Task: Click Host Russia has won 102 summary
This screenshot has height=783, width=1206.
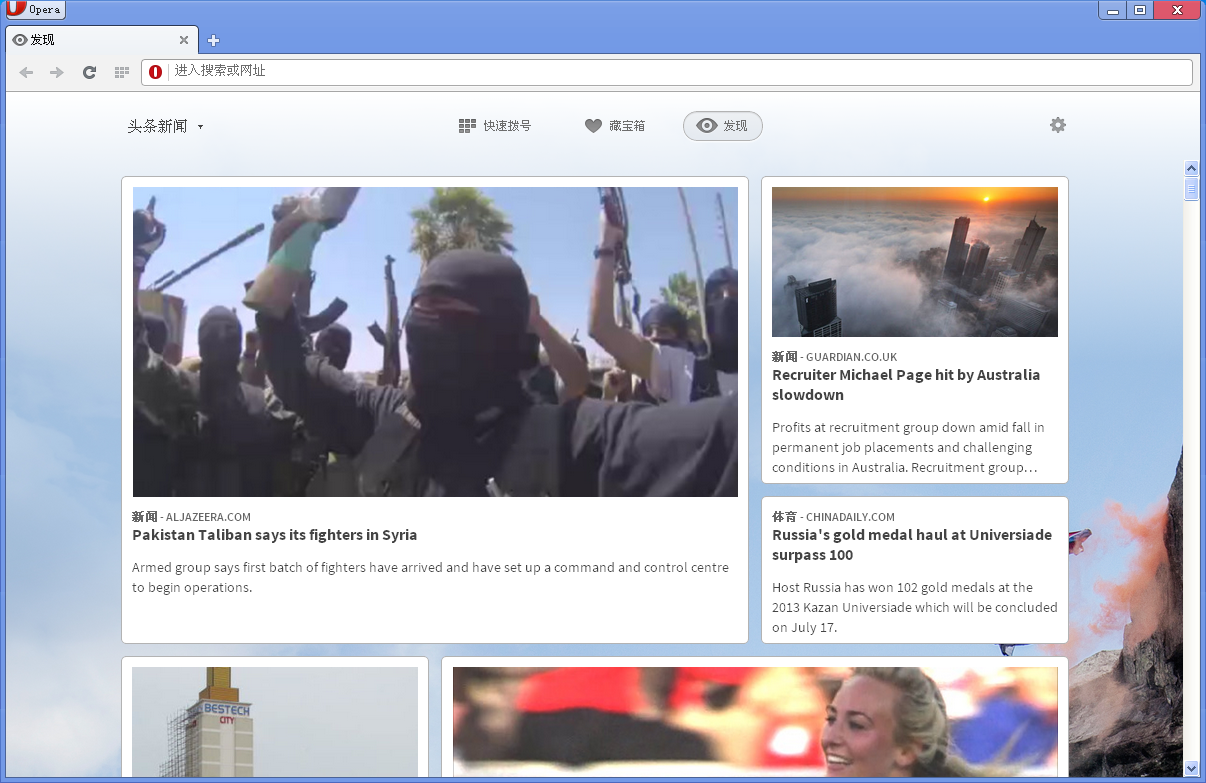Action: [914, 607]
